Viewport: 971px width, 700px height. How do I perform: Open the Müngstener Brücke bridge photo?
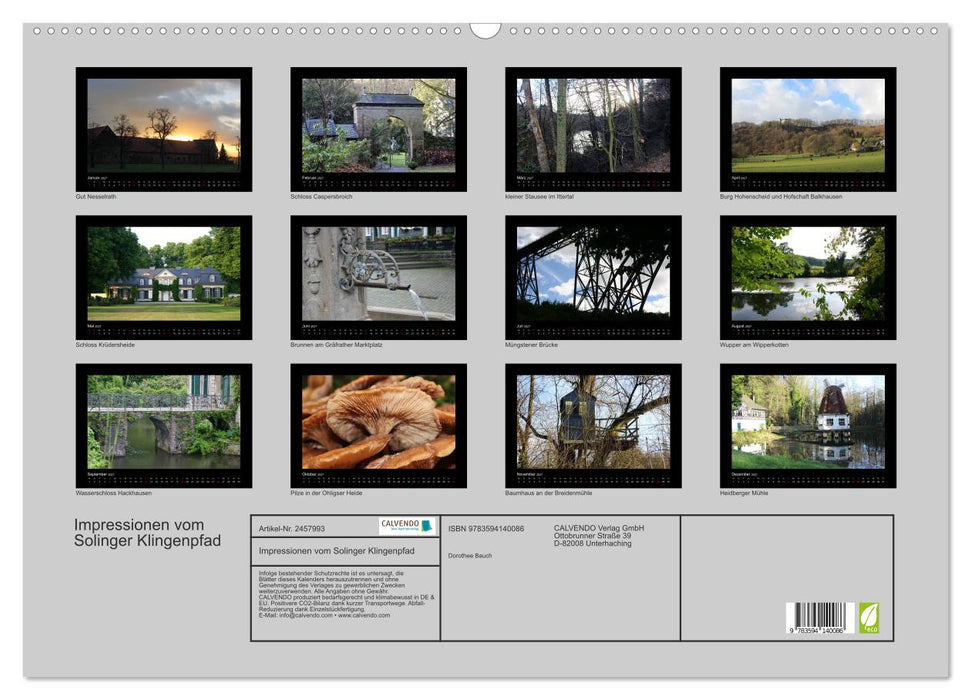pyautogui.click(x=593, y=278)
